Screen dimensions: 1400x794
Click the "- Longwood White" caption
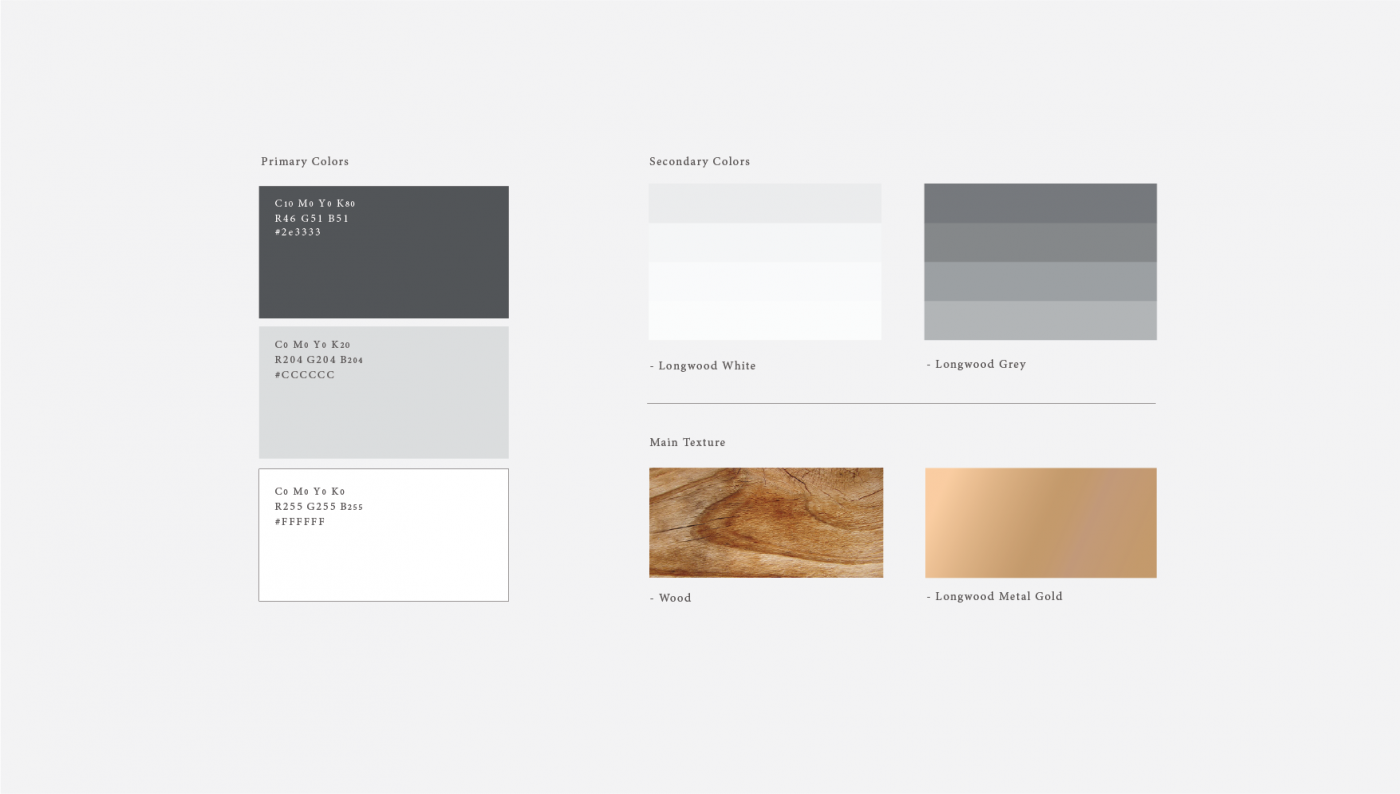(x=702, y=366)
